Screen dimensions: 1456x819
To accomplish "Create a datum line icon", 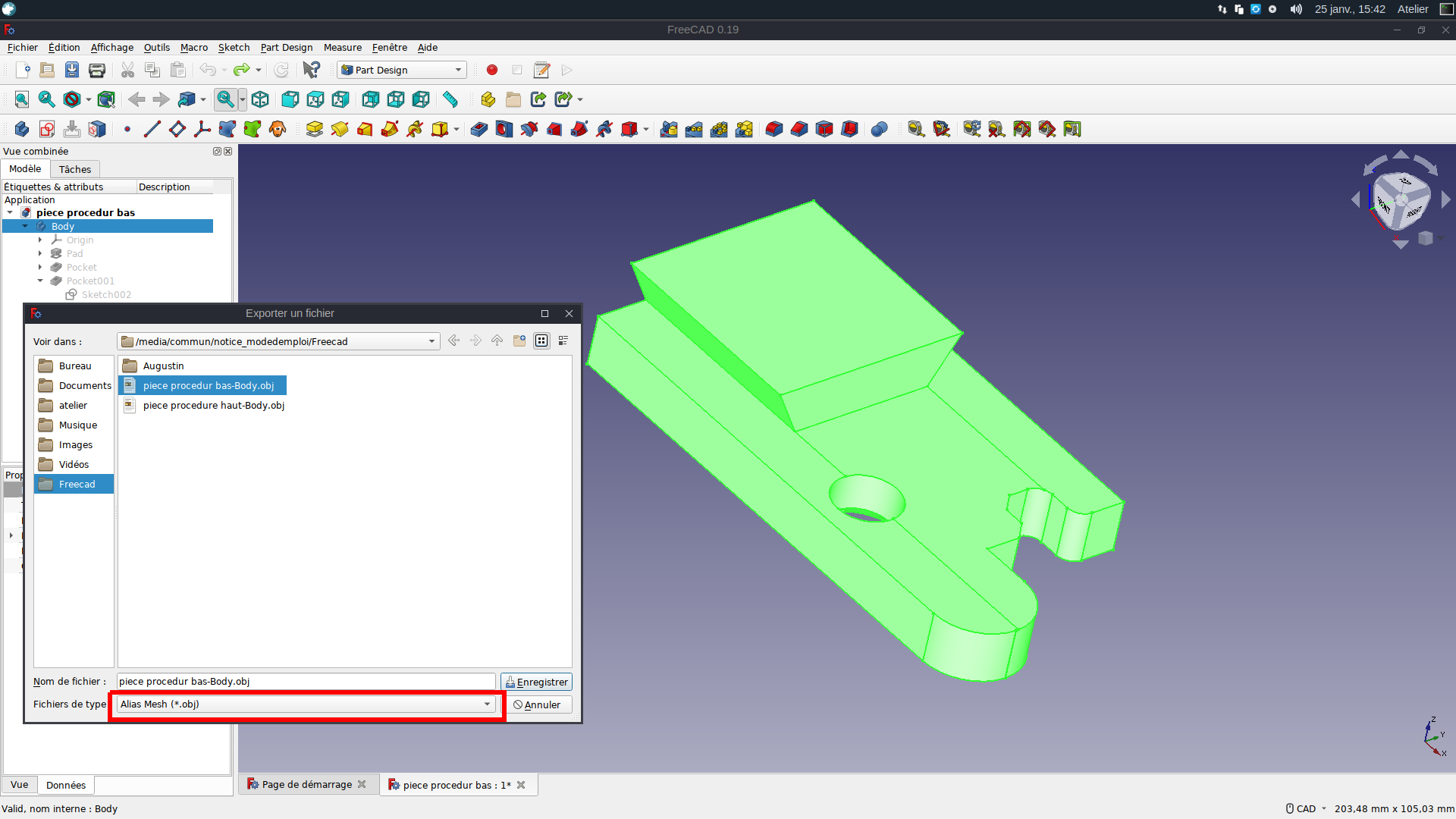I will point(152,129).
